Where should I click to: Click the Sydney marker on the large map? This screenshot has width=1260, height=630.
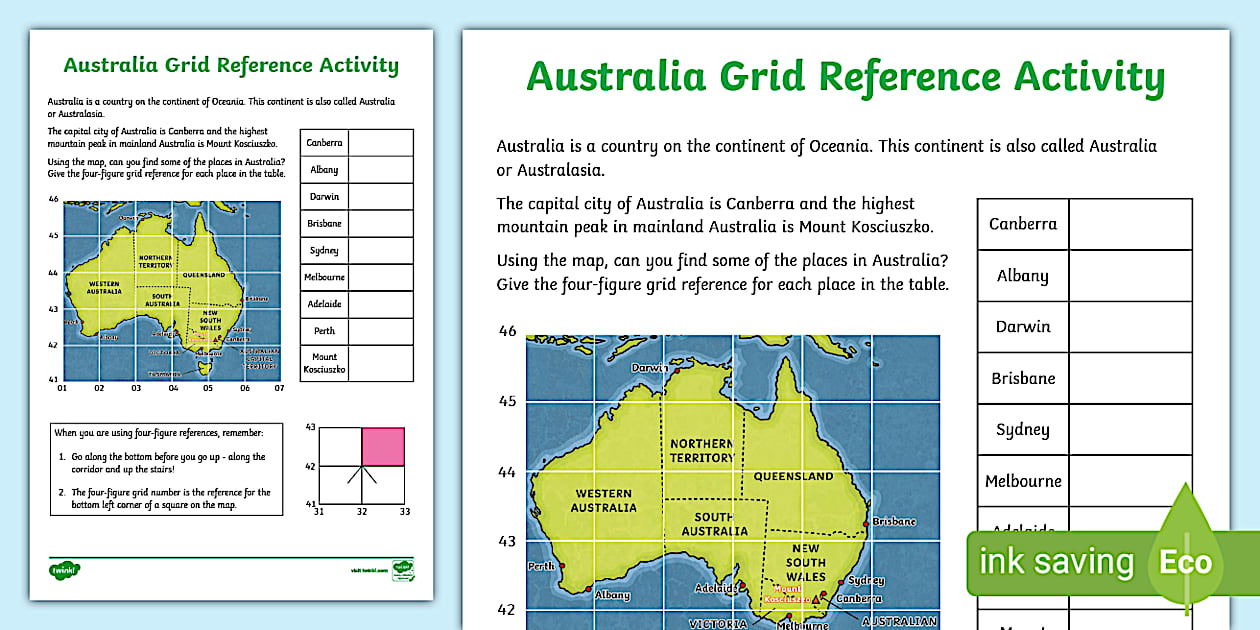[x=843, y=582]
